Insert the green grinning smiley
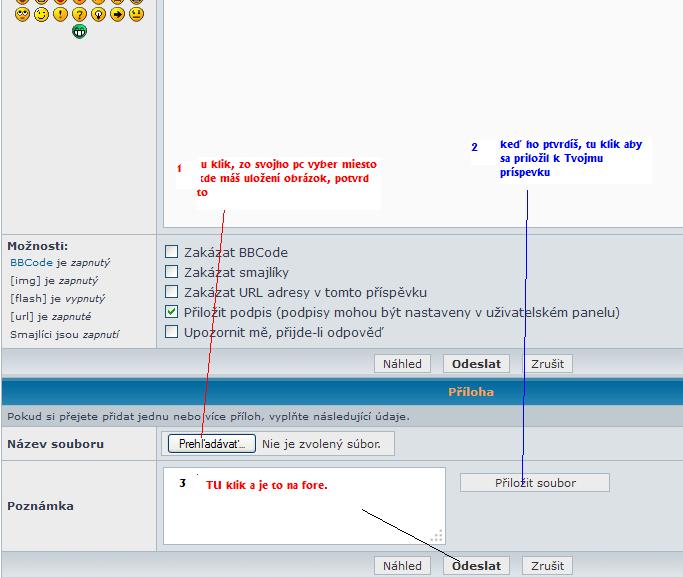The height and width of the screenshot is (578, 683). pos(79,31)
